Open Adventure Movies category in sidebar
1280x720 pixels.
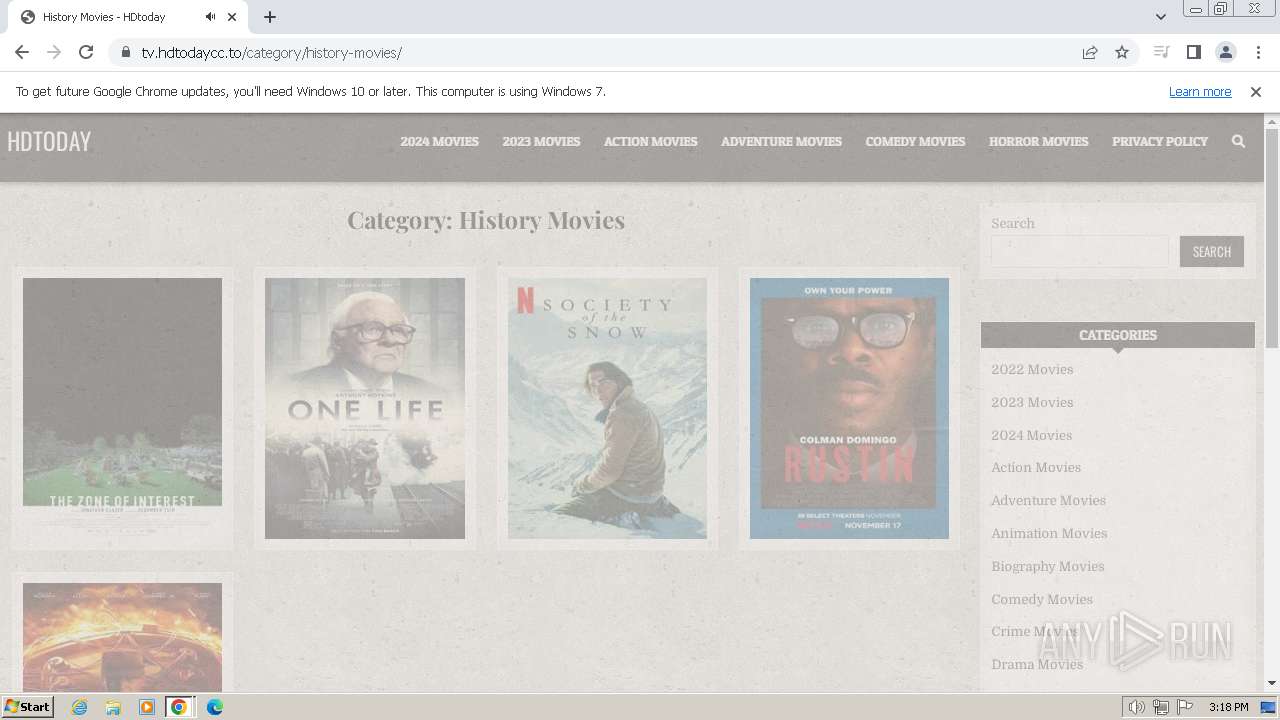[1048, 500]
